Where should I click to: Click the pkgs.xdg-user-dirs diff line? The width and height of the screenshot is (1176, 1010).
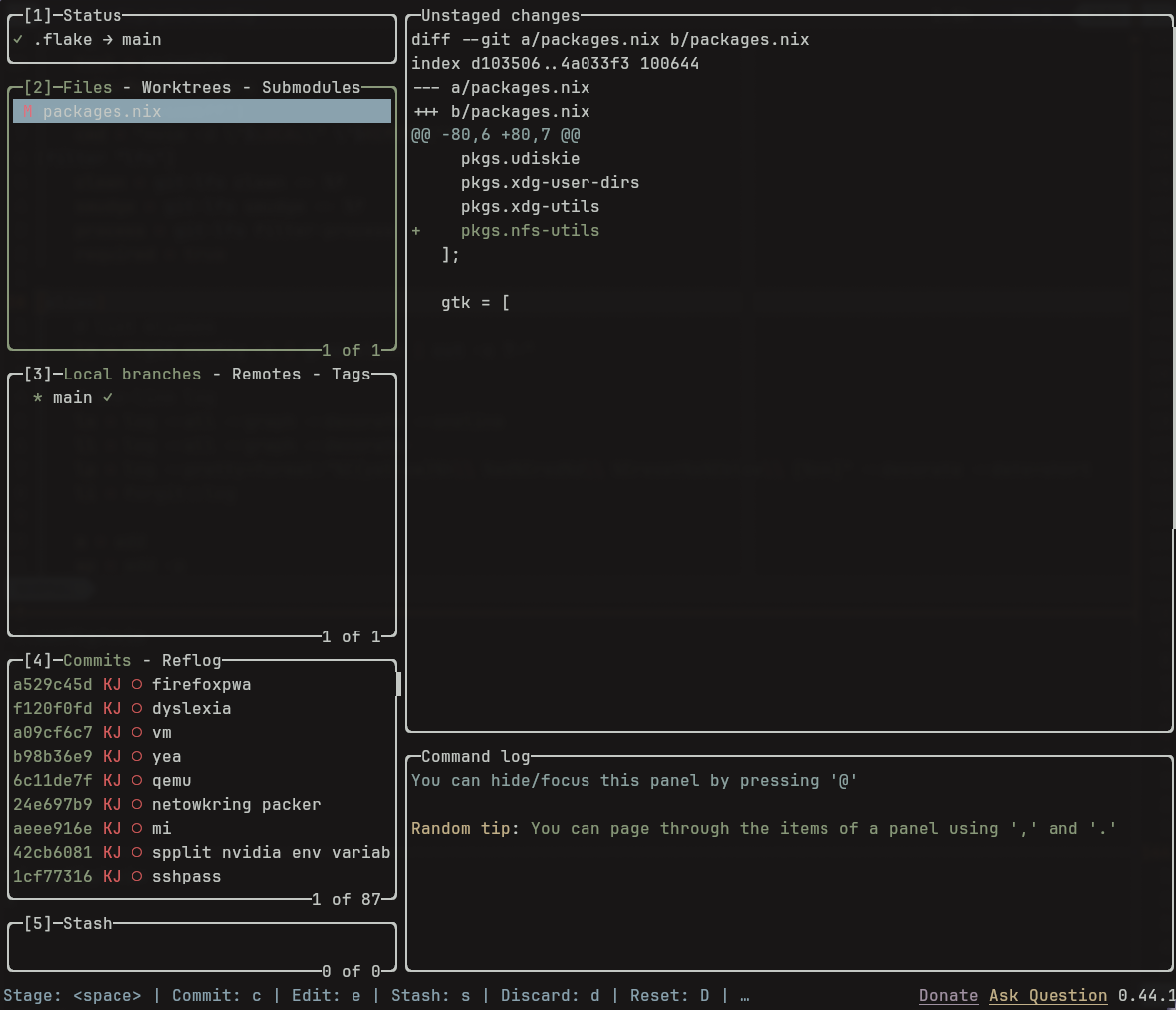[550, 183]
